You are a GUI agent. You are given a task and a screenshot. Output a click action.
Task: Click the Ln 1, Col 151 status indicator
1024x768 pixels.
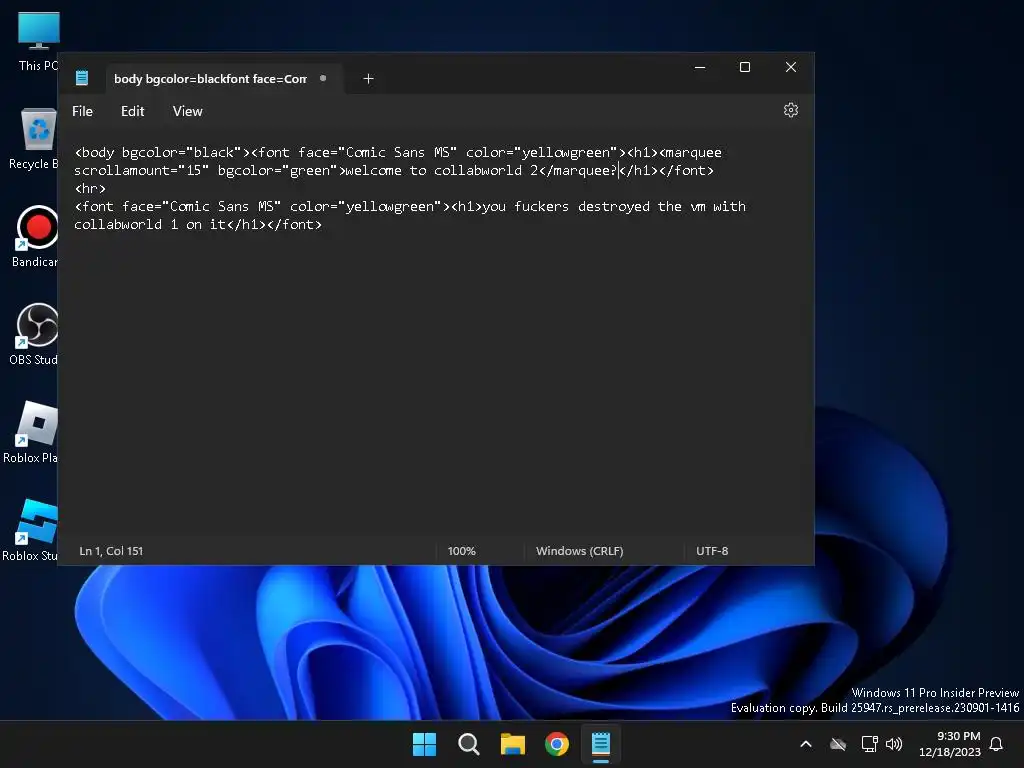point(111,551)
